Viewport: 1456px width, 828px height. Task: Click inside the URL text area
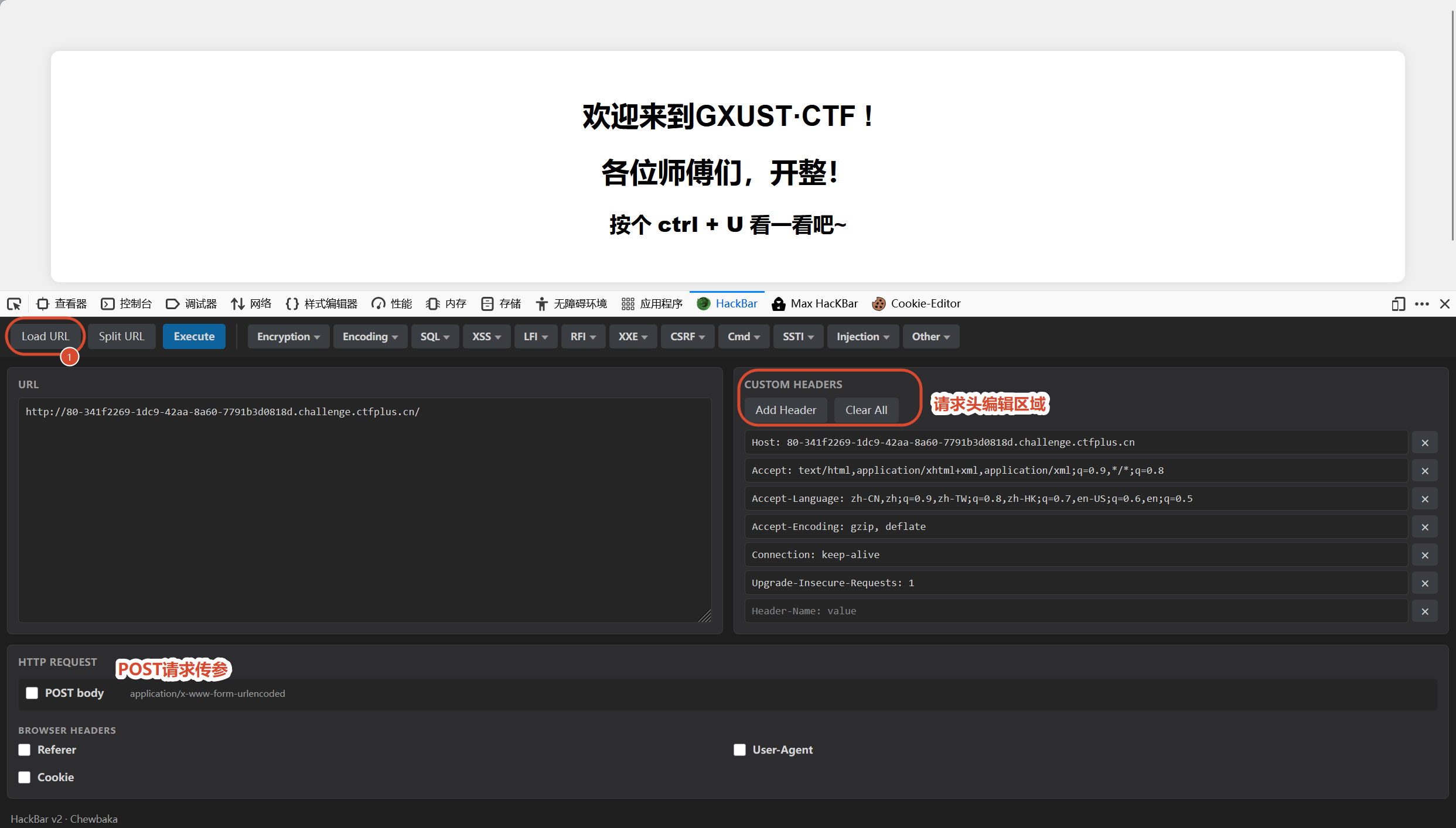tap(364, 510)
